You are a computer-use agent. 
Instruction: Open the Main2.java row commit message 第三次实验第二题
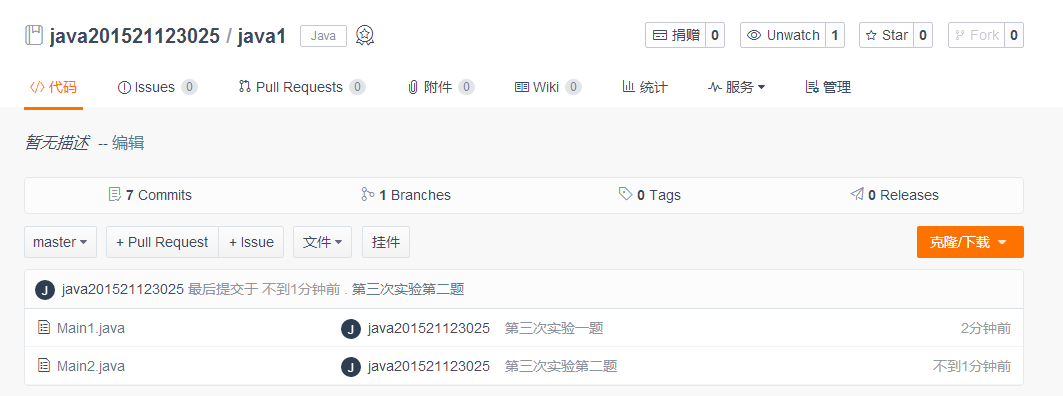[561, 367]
